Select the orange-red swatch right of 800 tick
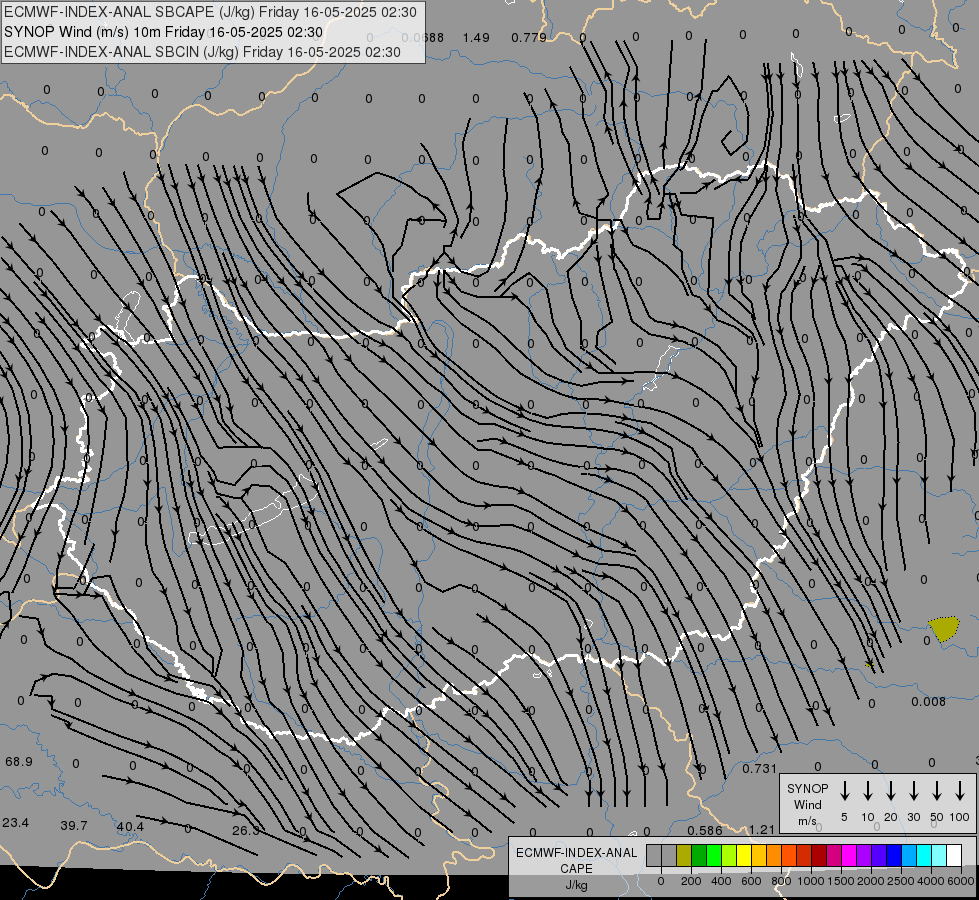 tap(789, 855)
